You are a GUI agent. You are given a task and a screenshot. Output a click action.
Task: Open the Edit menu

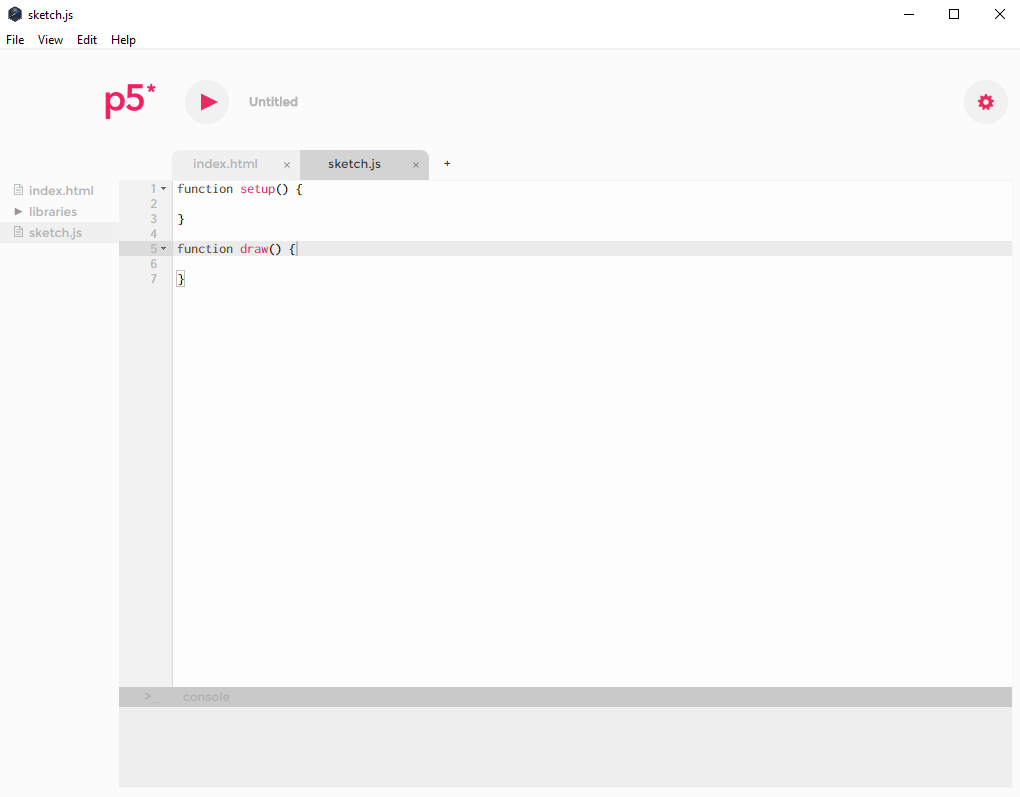(87, 40)
